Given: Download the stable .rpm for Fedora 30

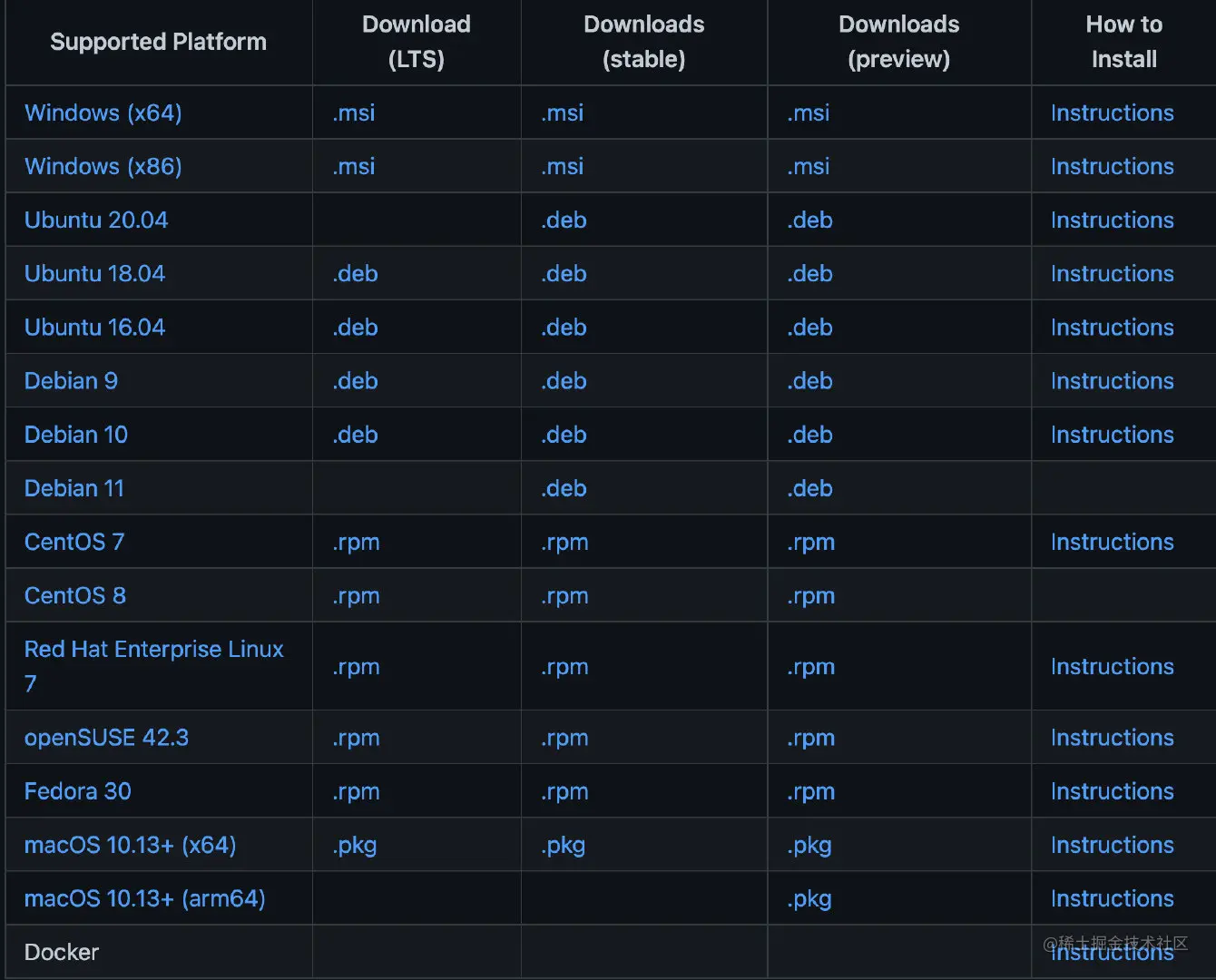Looking at the screenshot, I should coord(565,791).
